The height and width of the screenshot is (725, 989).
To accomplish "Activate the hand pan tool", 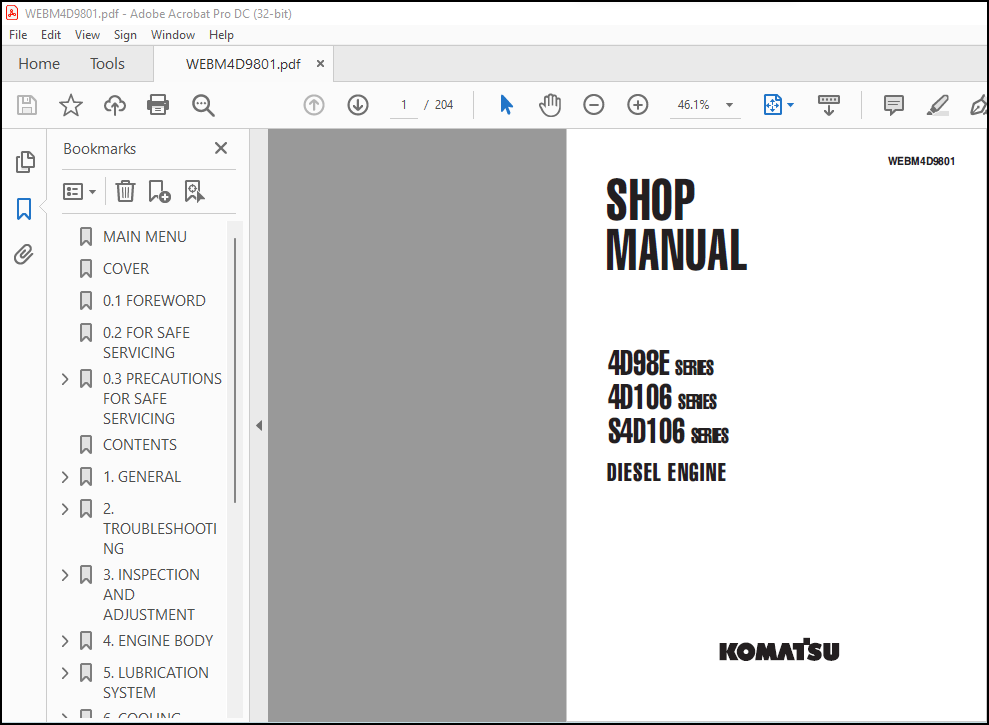I will (550, 105).
